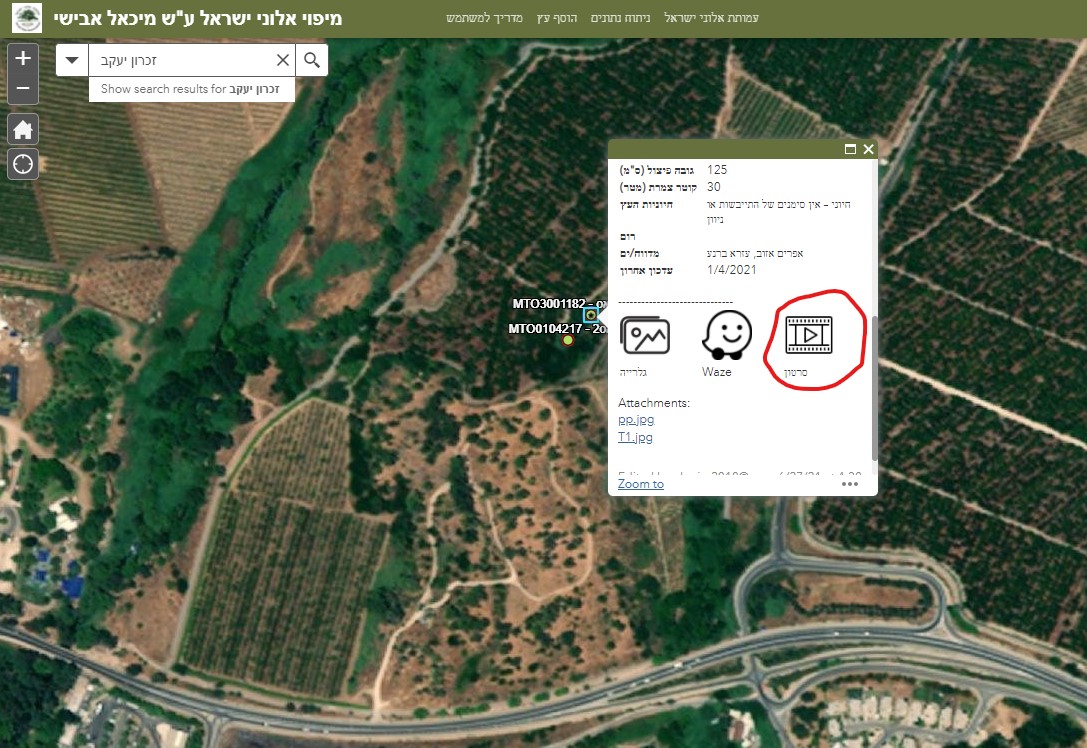The image size is (1087, 748).
Task: Go to the default home extent
Action: click(x=23, y=130)
